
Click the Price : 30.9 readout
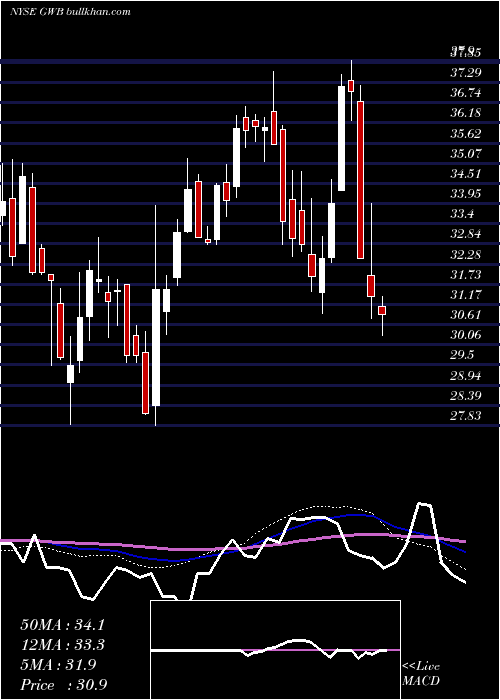(x=63, y=685)
